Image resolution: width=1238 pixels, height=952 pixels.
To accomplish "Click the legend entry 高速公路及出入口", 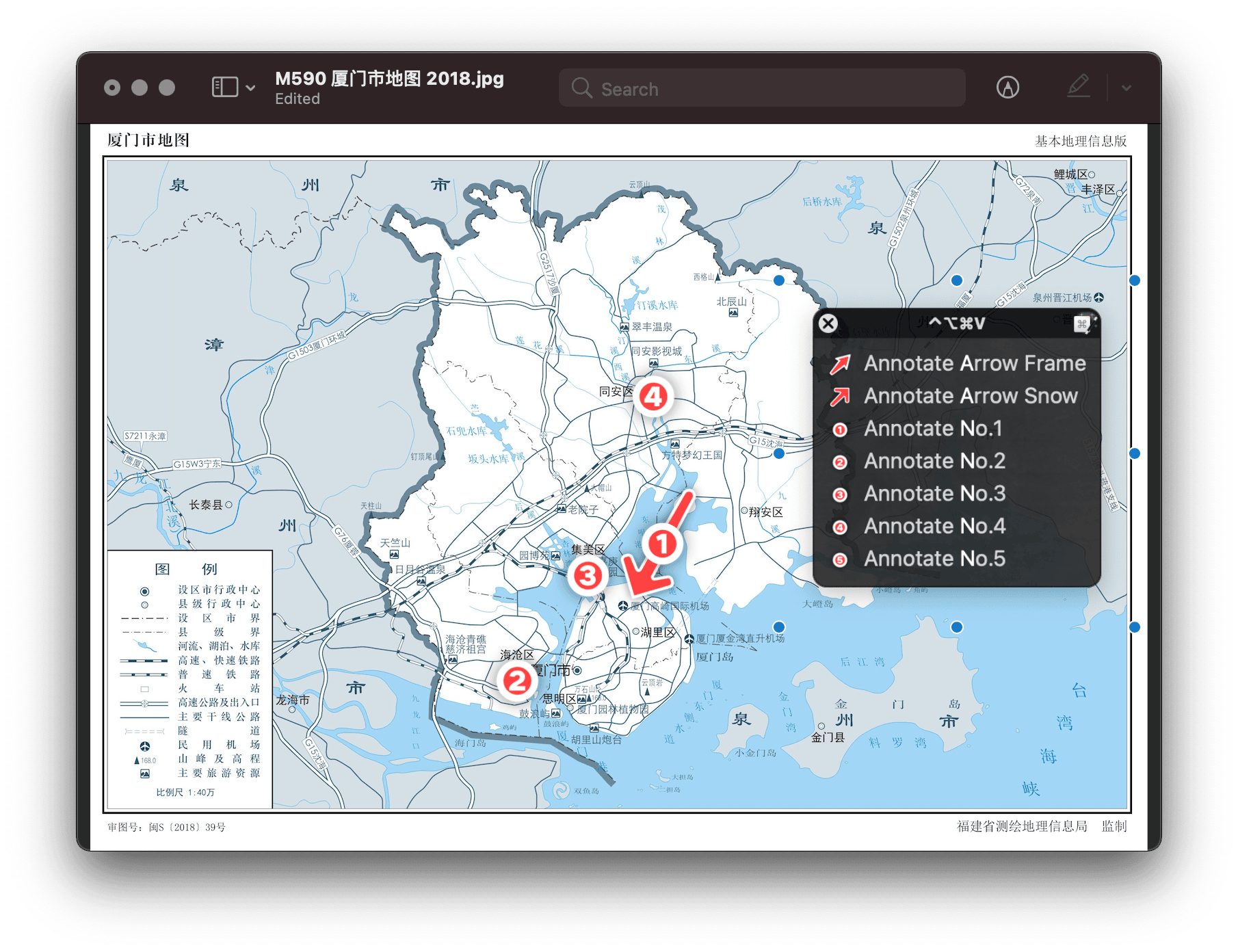I will coord(219,702).
